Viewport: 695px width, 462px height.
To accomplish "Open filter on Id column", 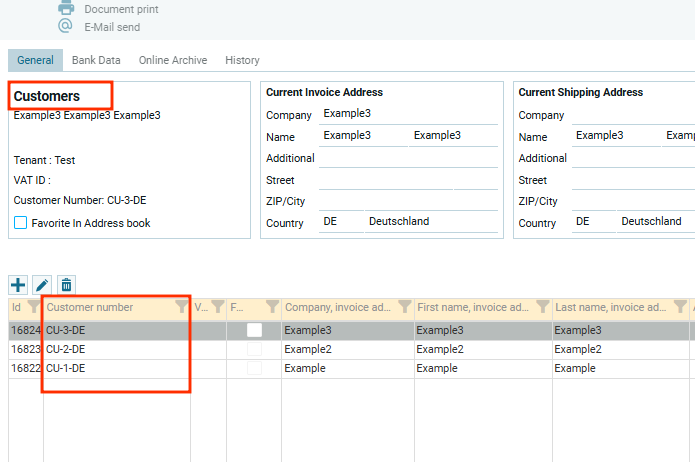I will tap(33, 308).
